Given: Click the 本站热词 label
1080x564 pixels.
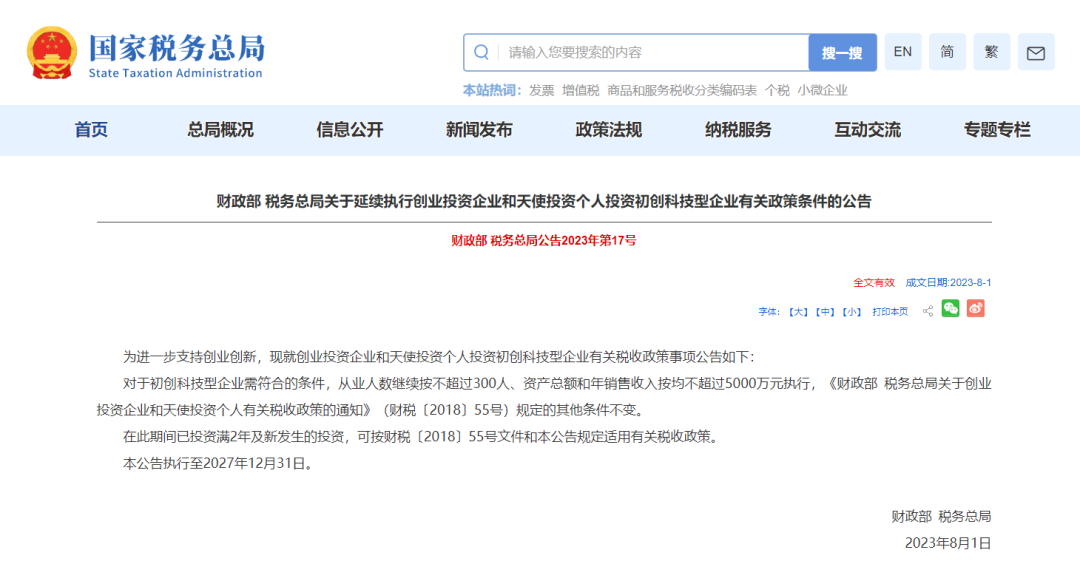Looking at the screenshot, I should 492,90.
